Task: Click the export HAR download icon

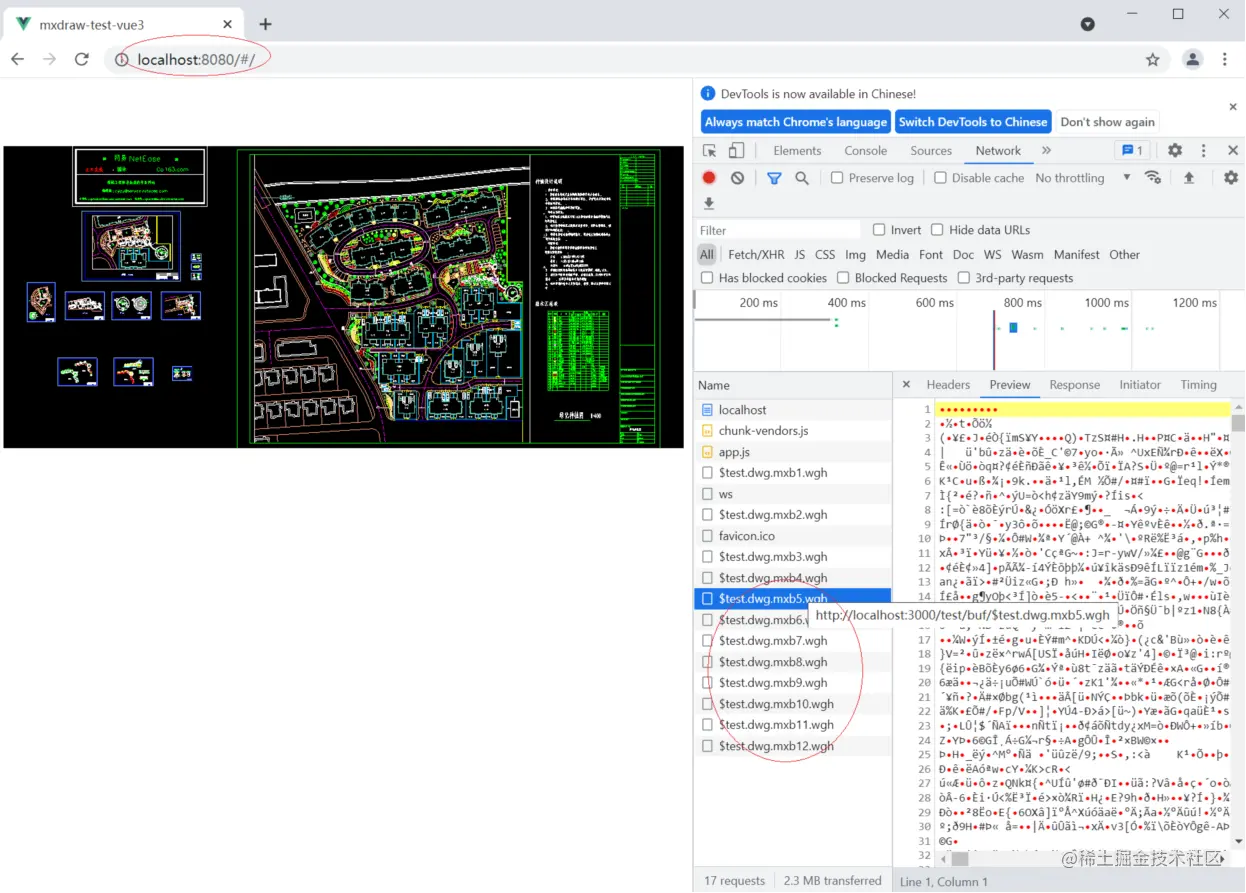Action: [709, 204]
